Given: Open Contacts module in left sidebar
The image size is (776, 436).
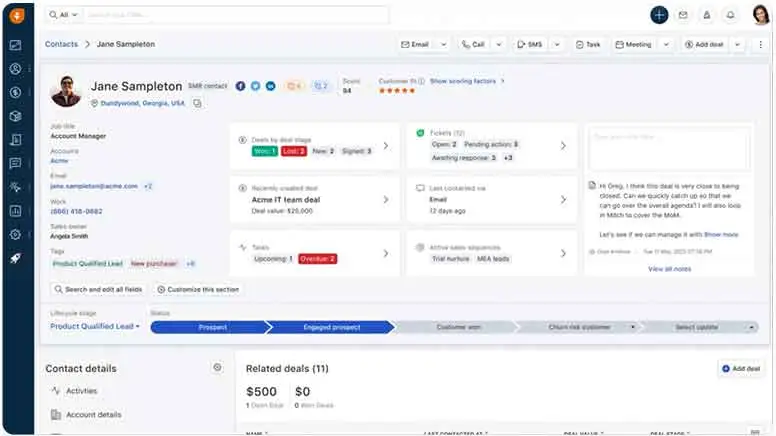Looking at the screenshot, I should pos(15,69).
